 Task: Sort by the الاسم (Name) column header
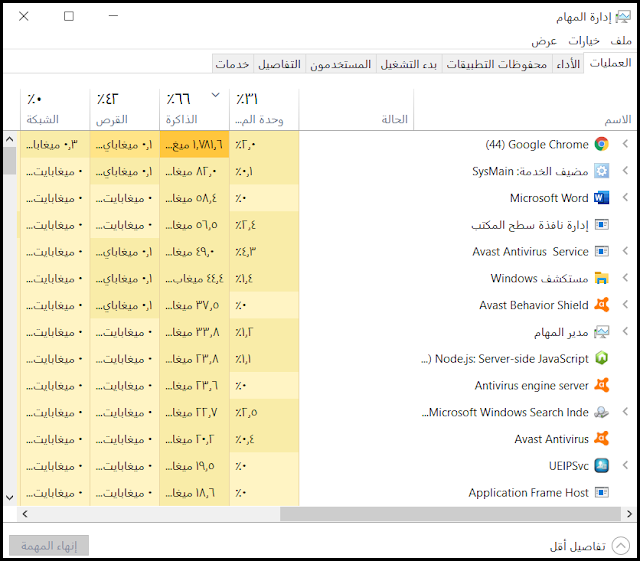click(525, 109)
